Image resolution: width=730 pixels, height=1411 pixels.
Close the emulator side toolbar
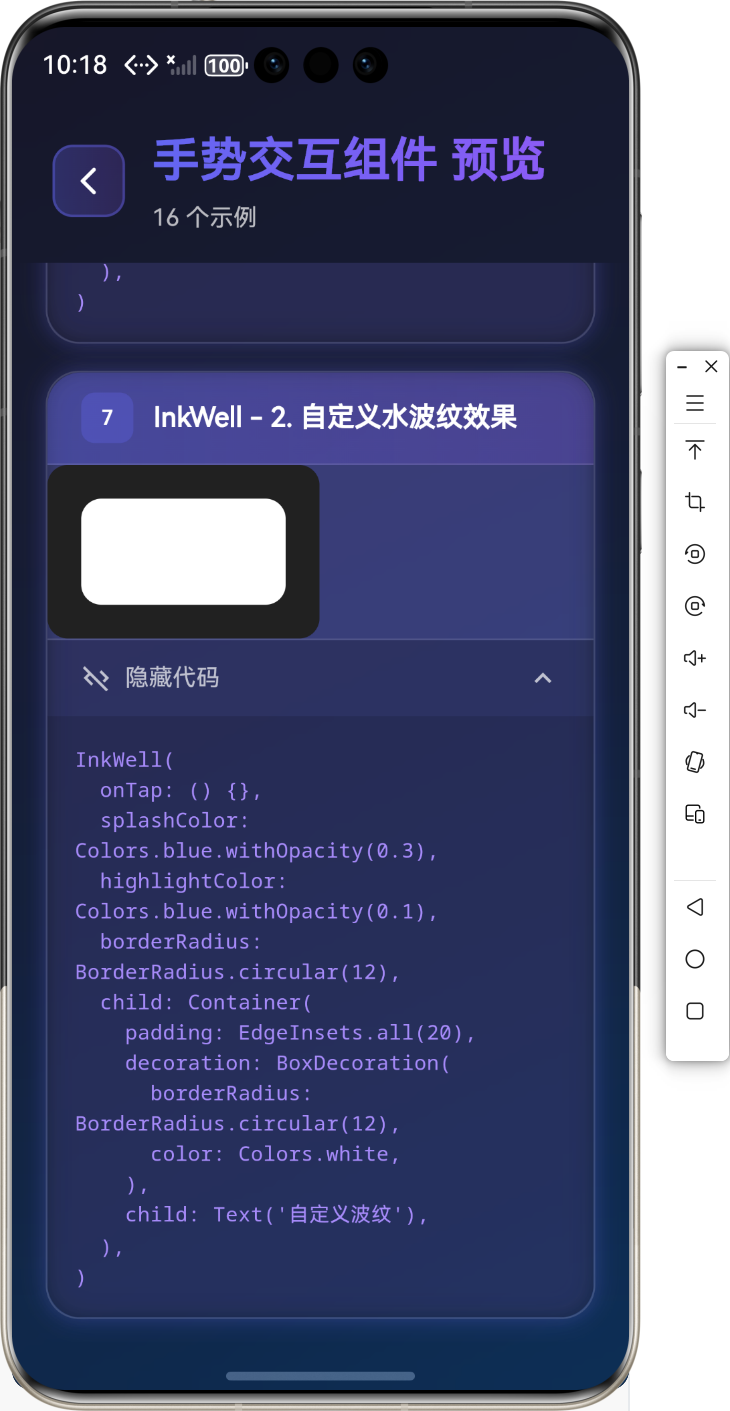pyautogui.click(x=711, y=367)
